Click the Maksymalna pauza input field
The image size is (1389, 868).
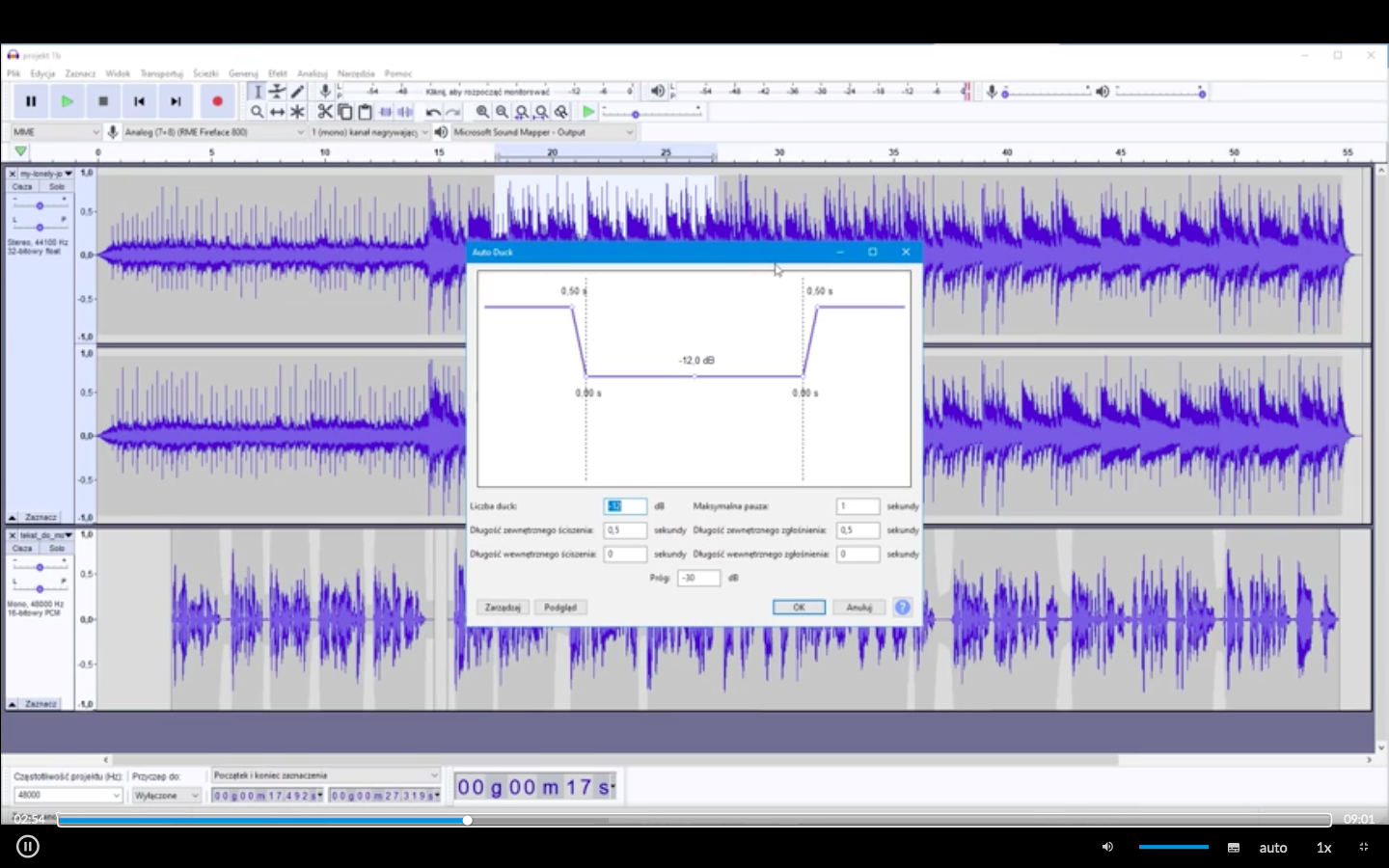[x=858, y=506]
